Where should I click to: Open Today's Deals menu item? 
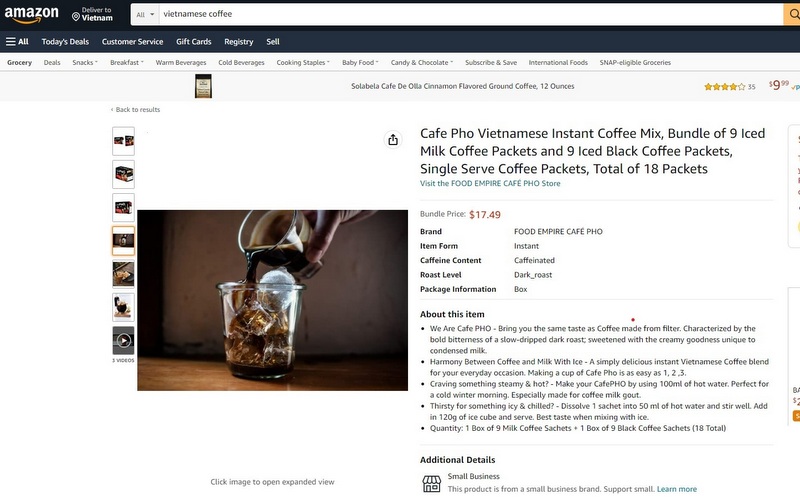[65, 42]
